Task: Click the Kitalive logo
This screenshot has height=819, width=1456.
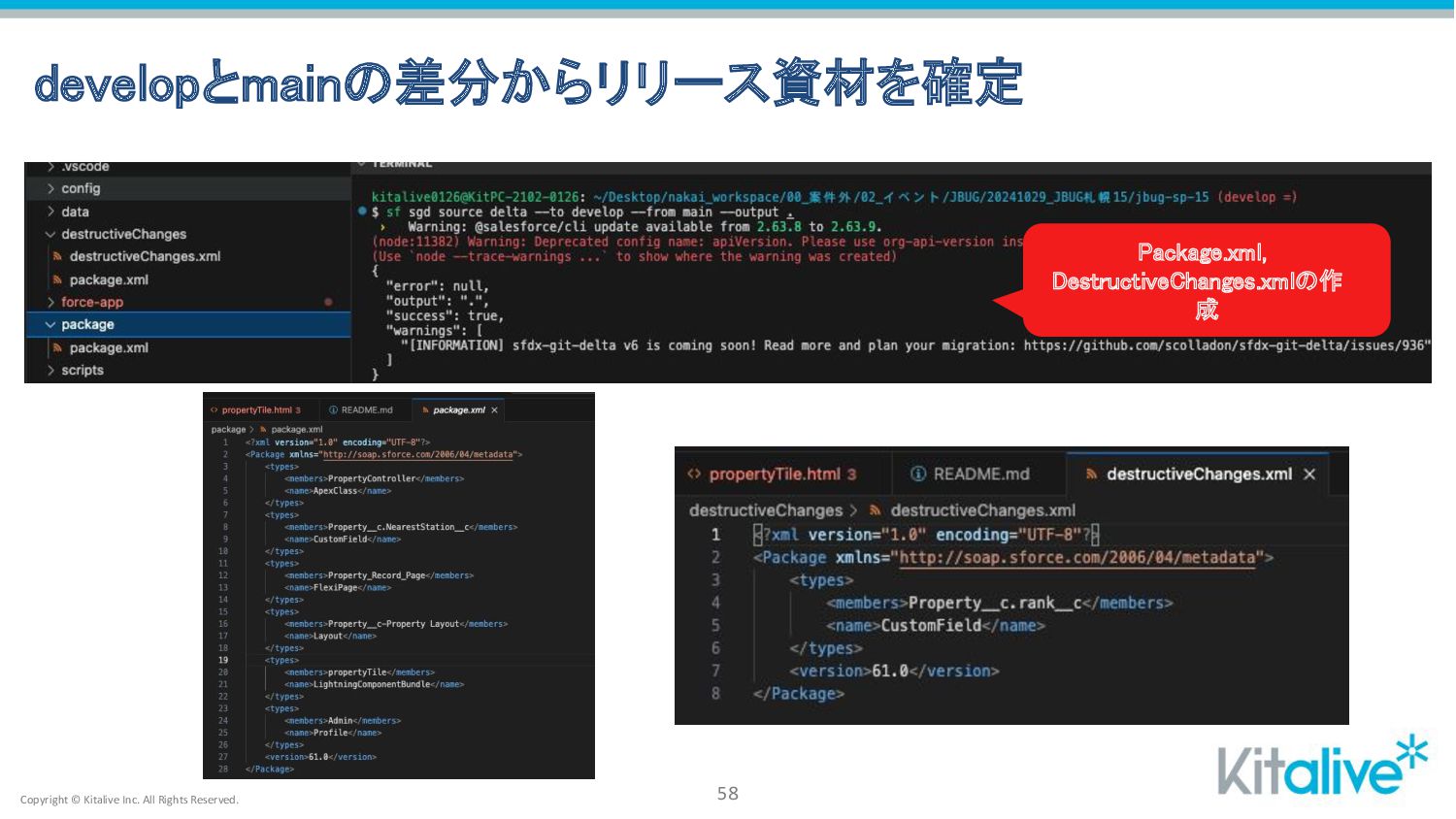Action: point(1323,766)
